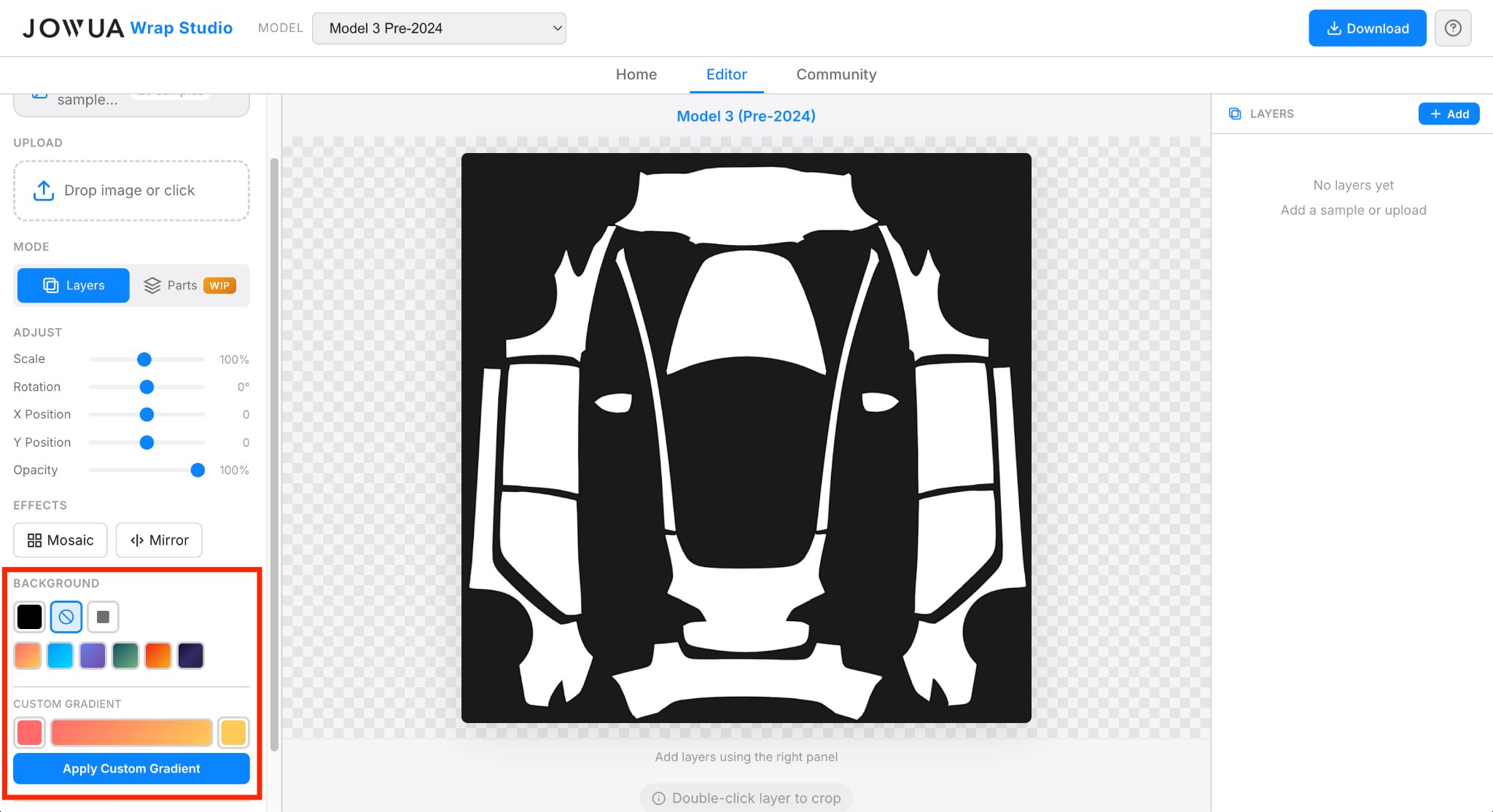Click the gray square background option
The image size is (1493, 812).
point(103,617)
